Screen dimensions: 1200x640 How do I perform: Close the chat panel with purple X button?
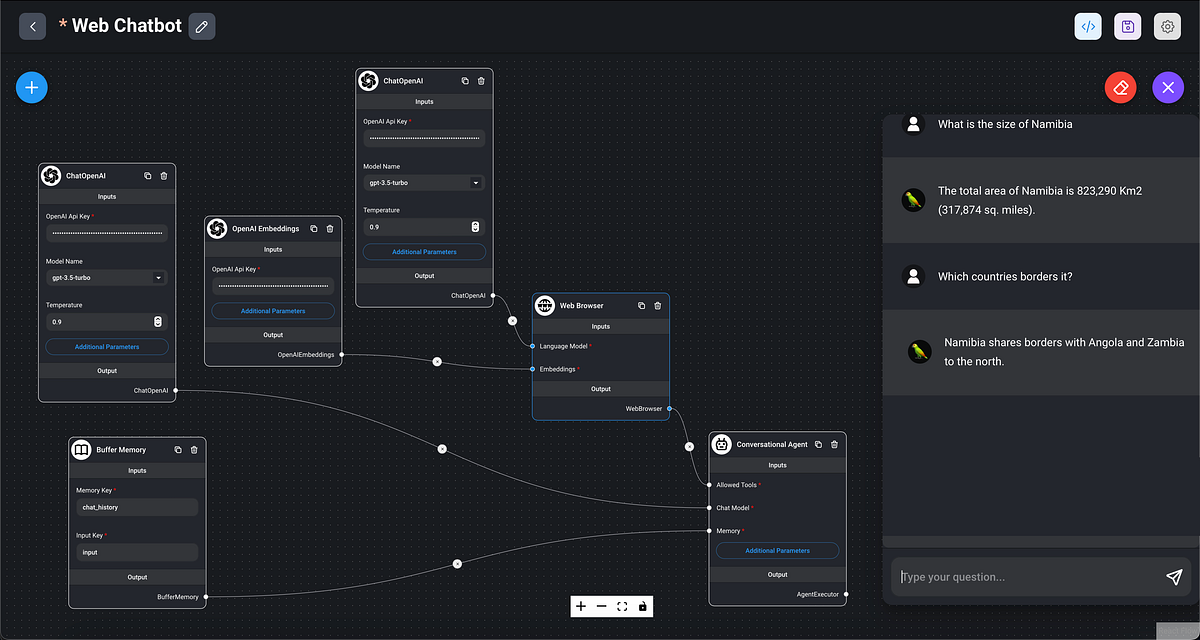coord(1167,87)
